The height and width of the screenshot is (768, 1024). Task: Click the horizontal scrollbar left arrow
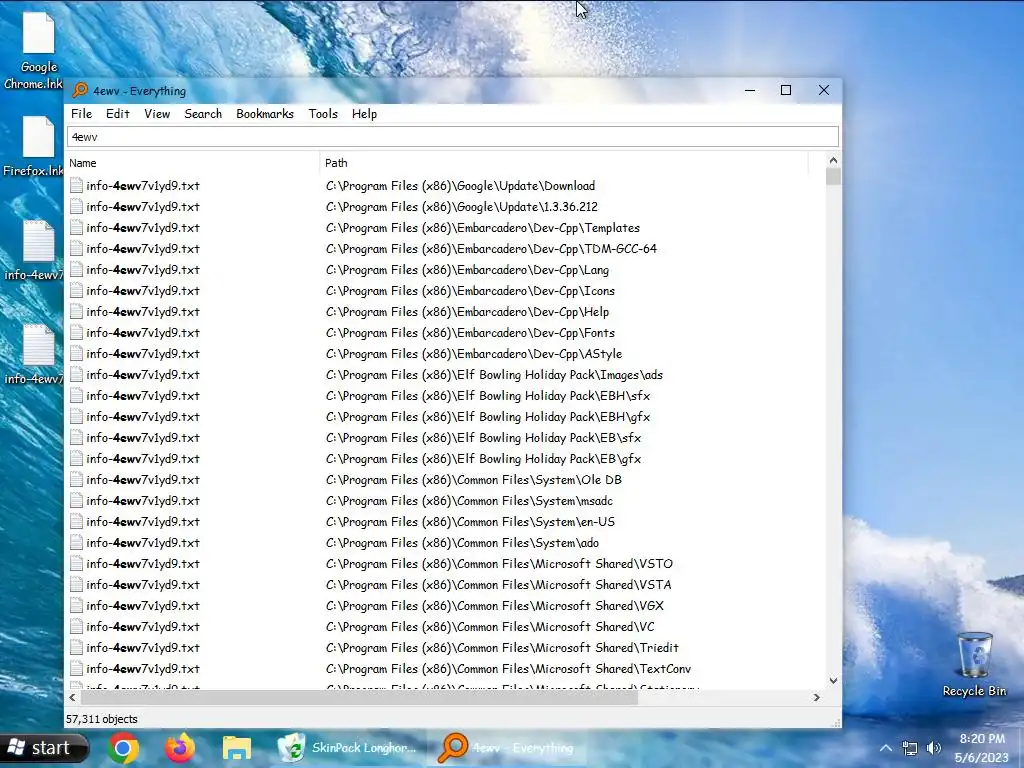coord(72,697)
